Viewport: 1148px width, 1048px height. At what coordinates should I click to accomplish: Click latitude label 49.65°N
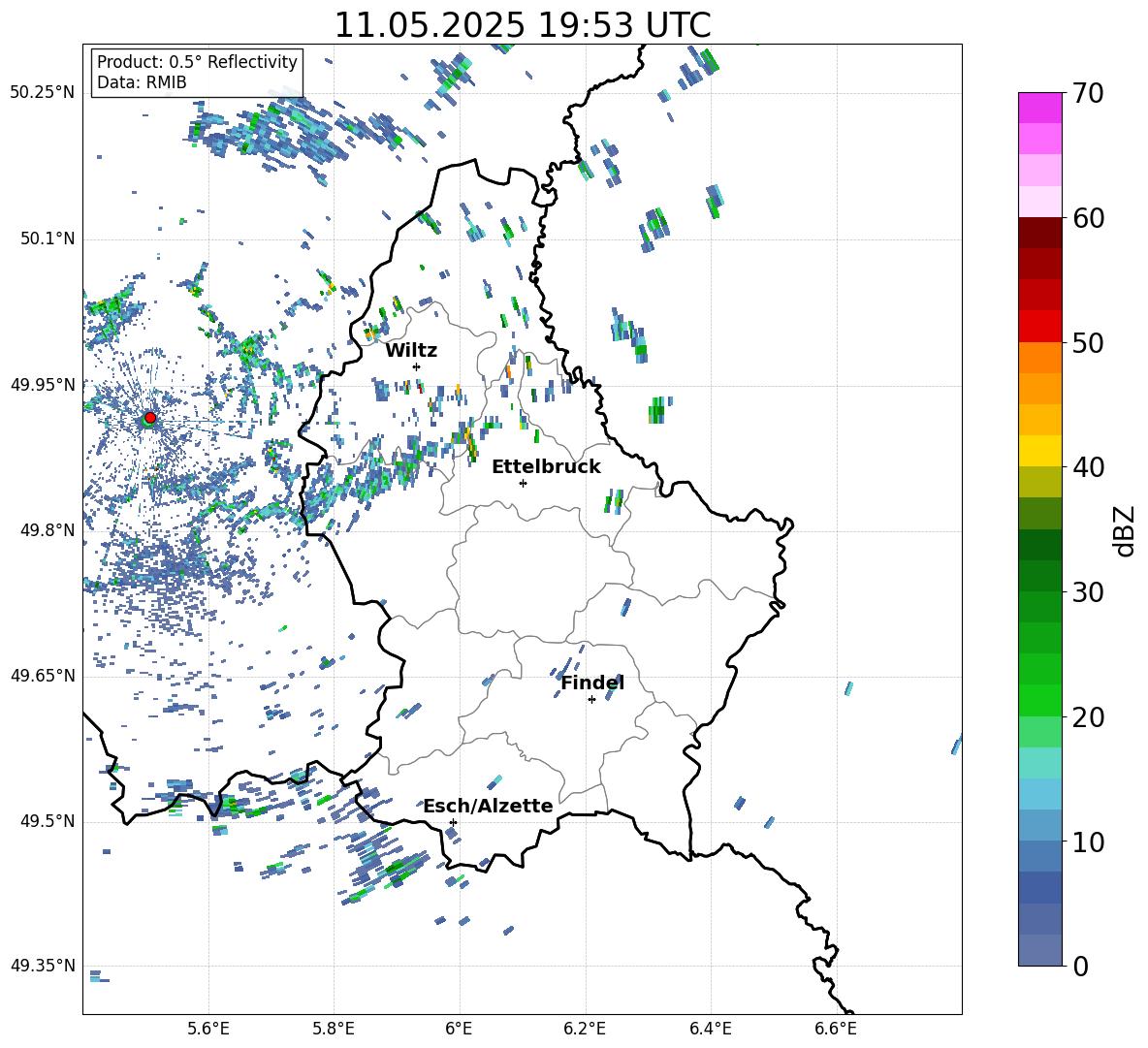tap(43, 675)
